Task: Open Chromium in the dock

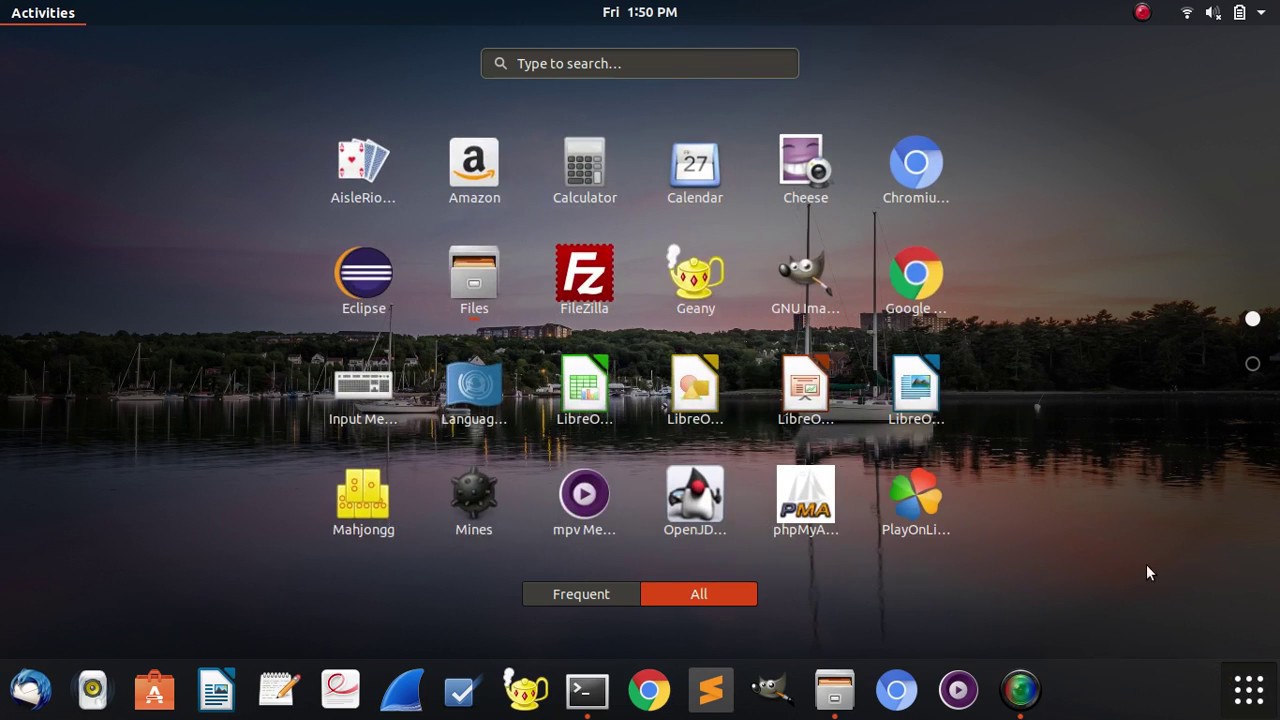Action: [896, 690]
